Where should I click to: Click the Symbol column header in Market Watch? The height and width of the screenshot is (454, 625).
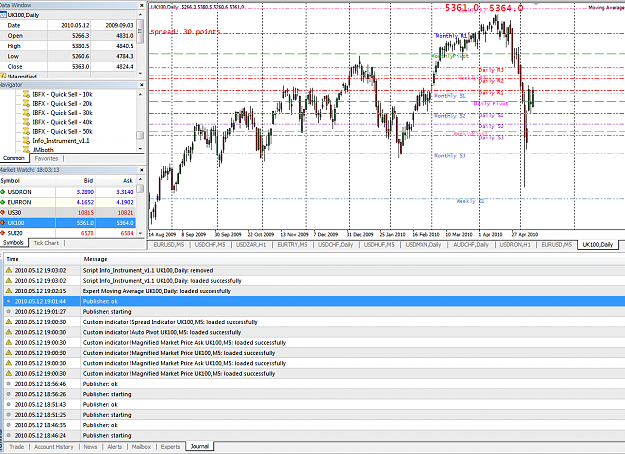pyautogui.click(x=27, y=181)
